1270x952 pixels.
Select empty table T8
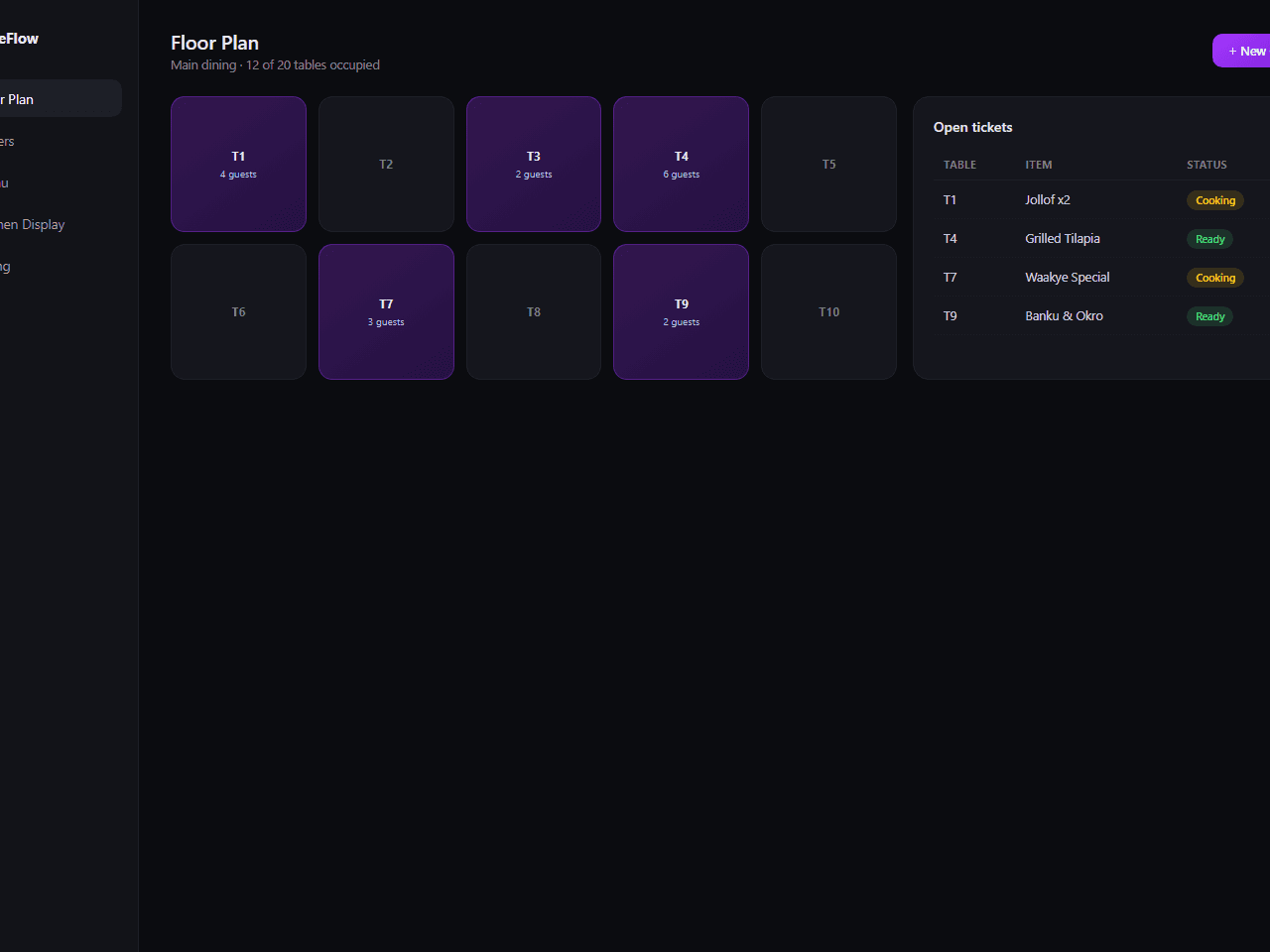[x=534, y=311]
